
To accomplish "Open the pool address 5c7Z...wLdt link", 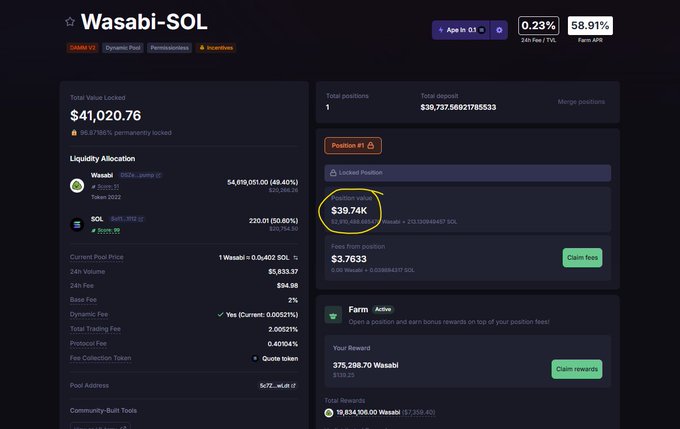I will (278, 385).
